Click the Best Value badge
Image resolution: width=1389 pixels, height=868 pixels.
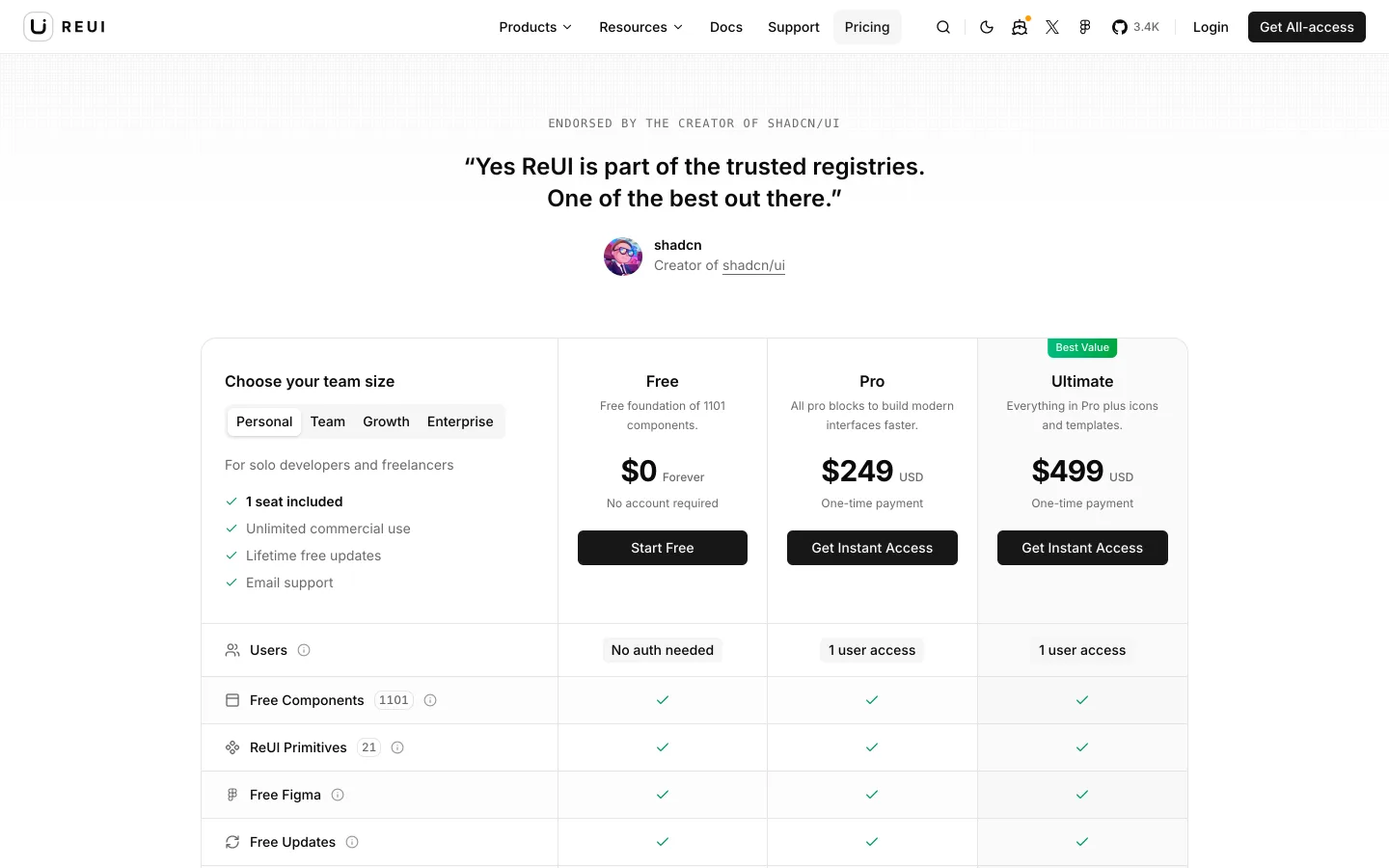click(x=1082, y=347)
